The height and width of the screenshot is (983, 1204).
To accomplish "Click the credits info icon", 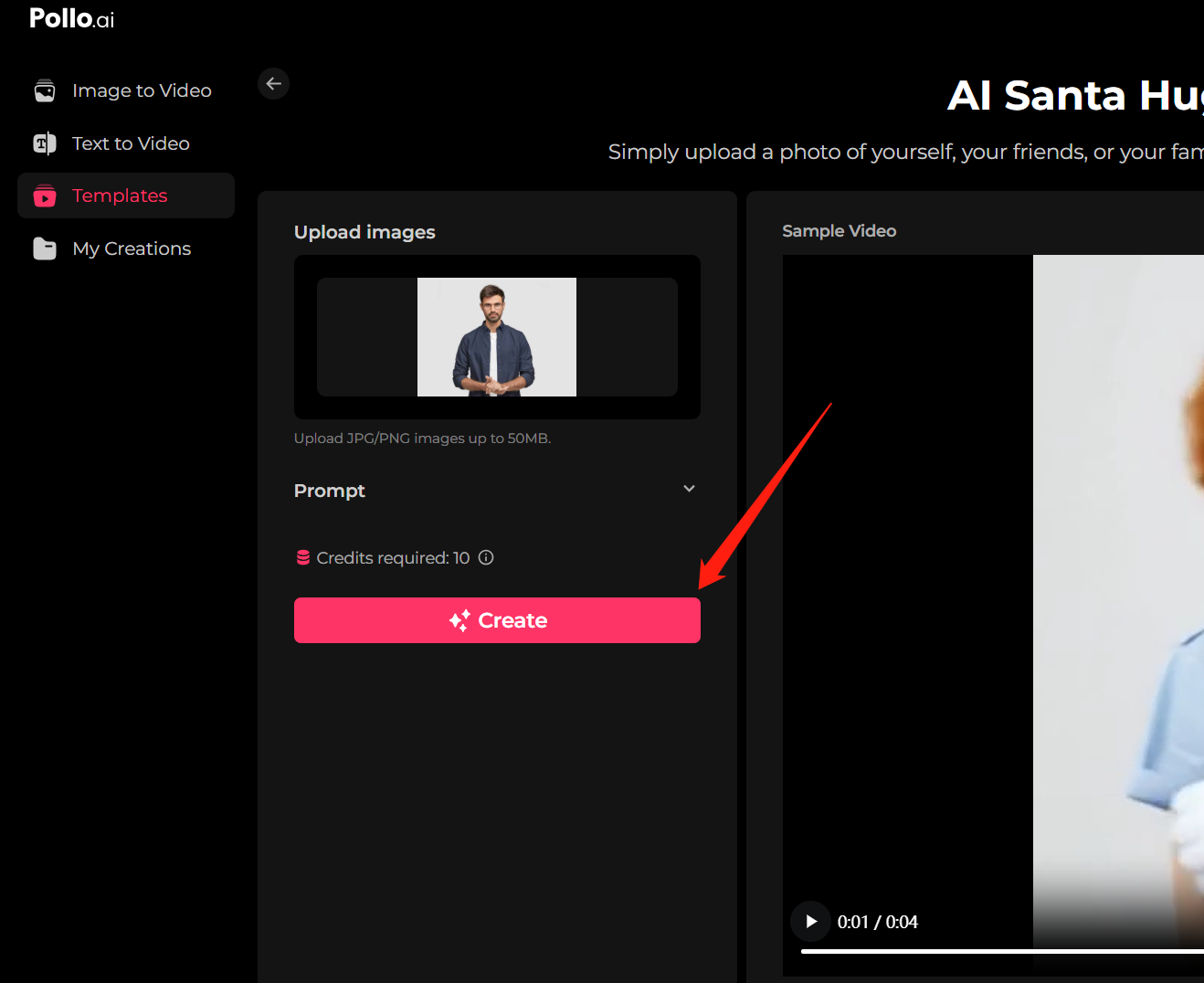I will [x=486, y=557].
